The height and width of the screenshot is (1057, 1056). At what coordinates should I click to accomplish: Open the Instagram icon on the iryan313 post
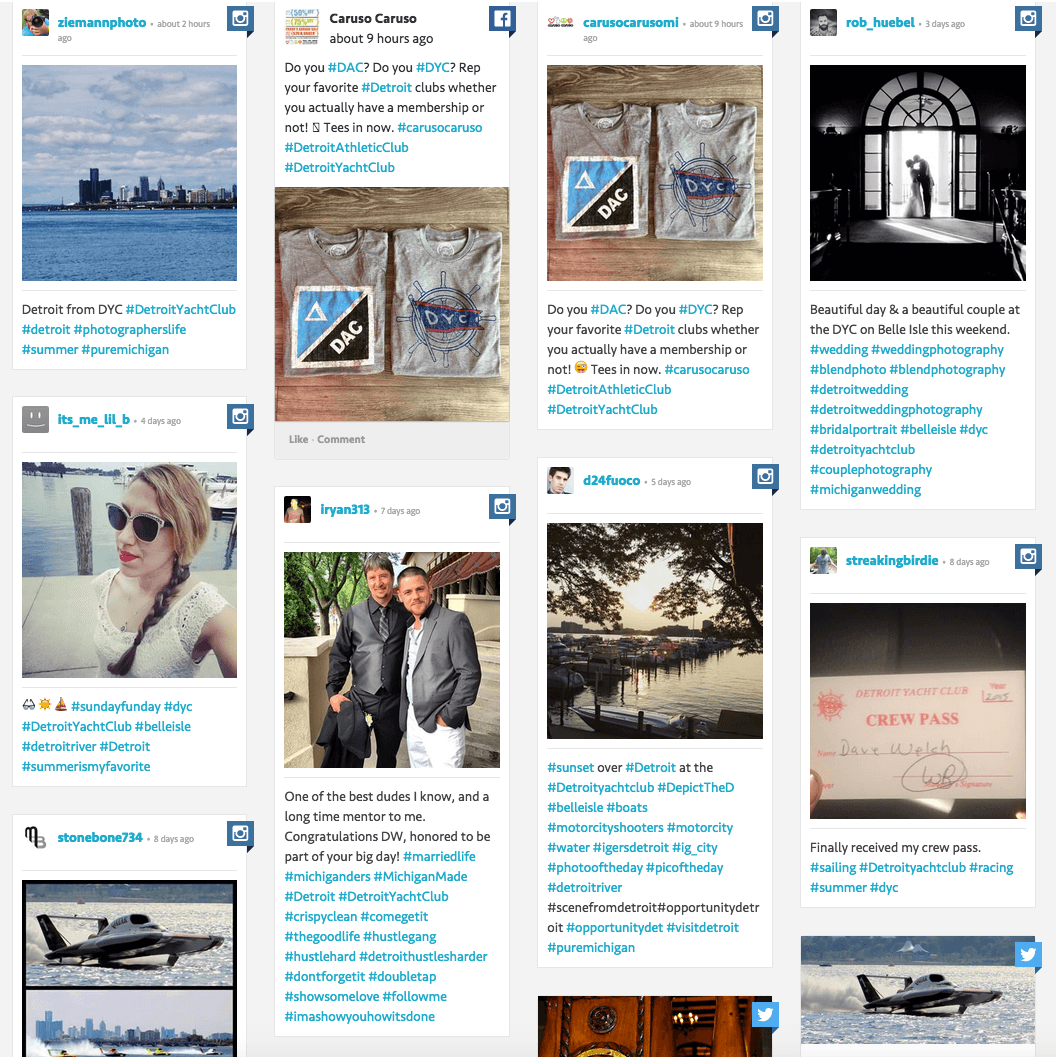point(502,506)
